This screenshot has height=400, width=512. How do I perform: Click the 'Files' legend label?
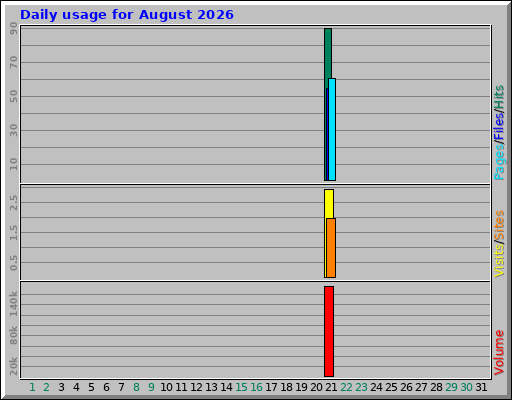coord(499,127)
